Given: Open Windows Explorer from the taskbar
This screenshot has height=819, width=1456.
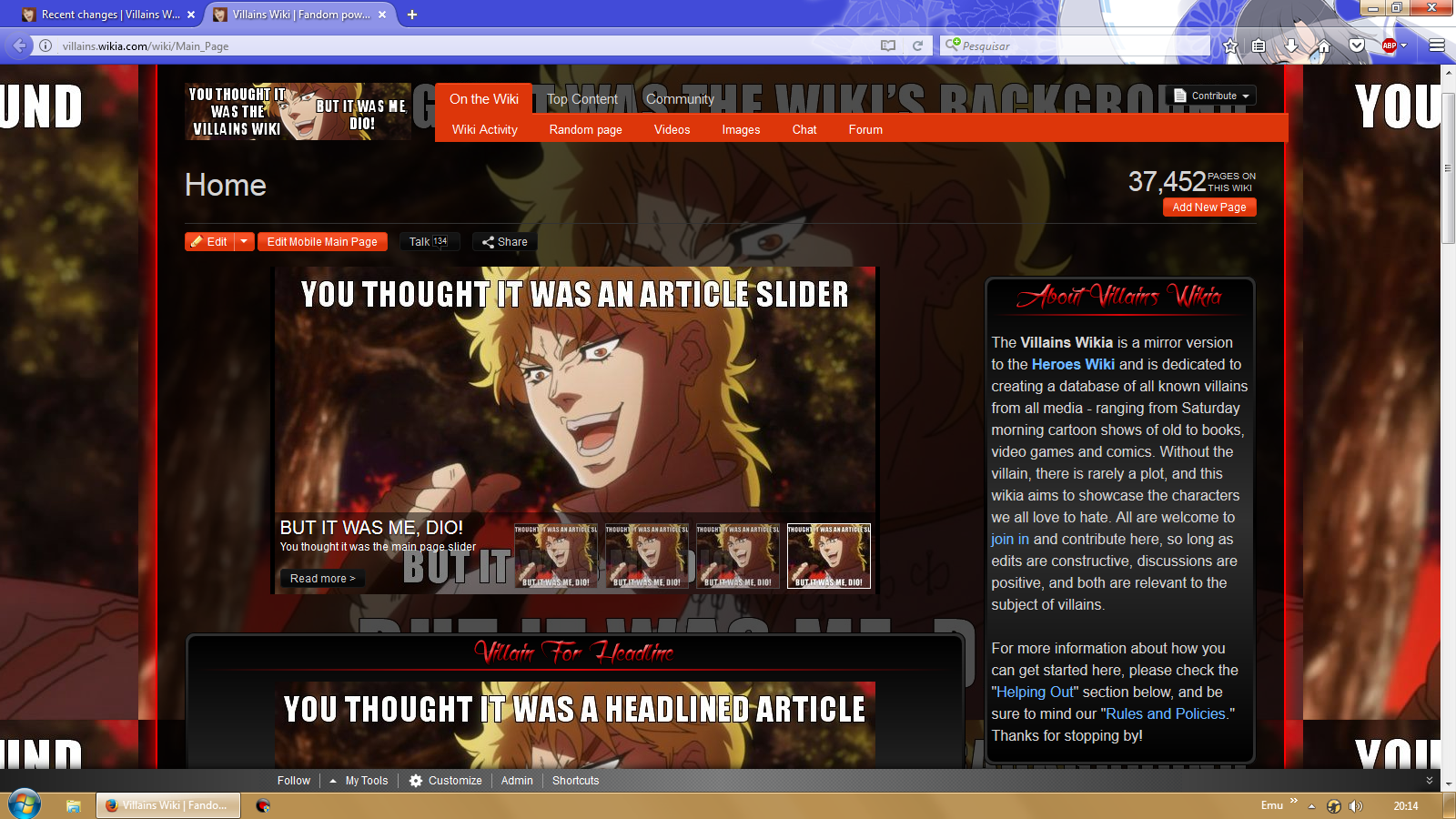Looking at the screenshot, I should pos(73,805).
